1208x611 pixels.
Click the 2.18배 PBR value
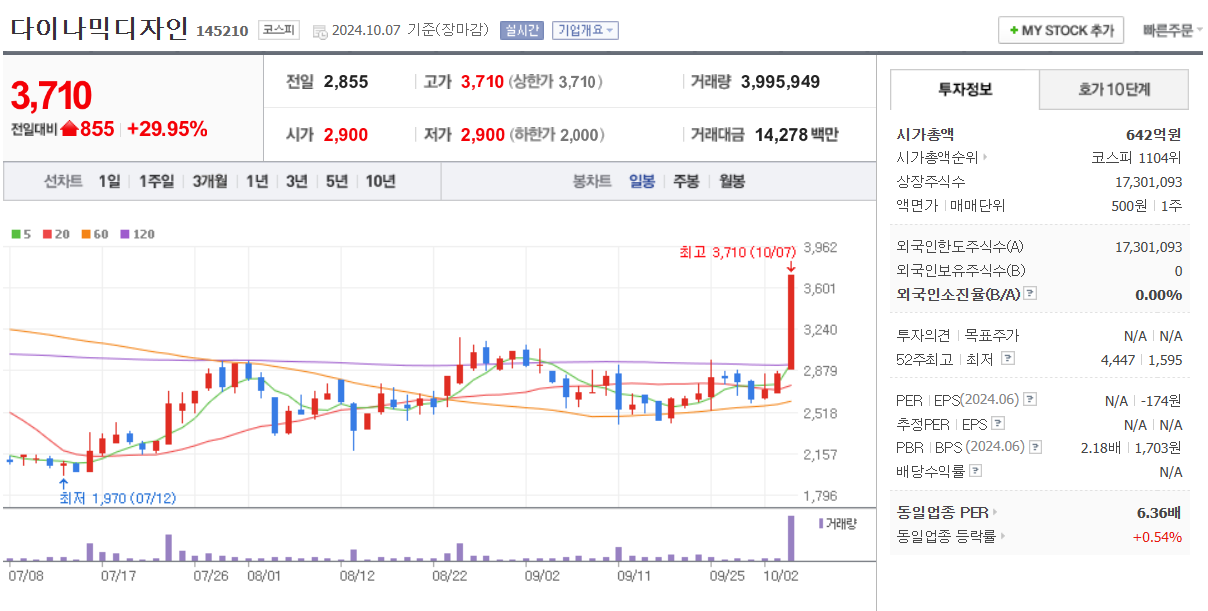(1101, 447)
